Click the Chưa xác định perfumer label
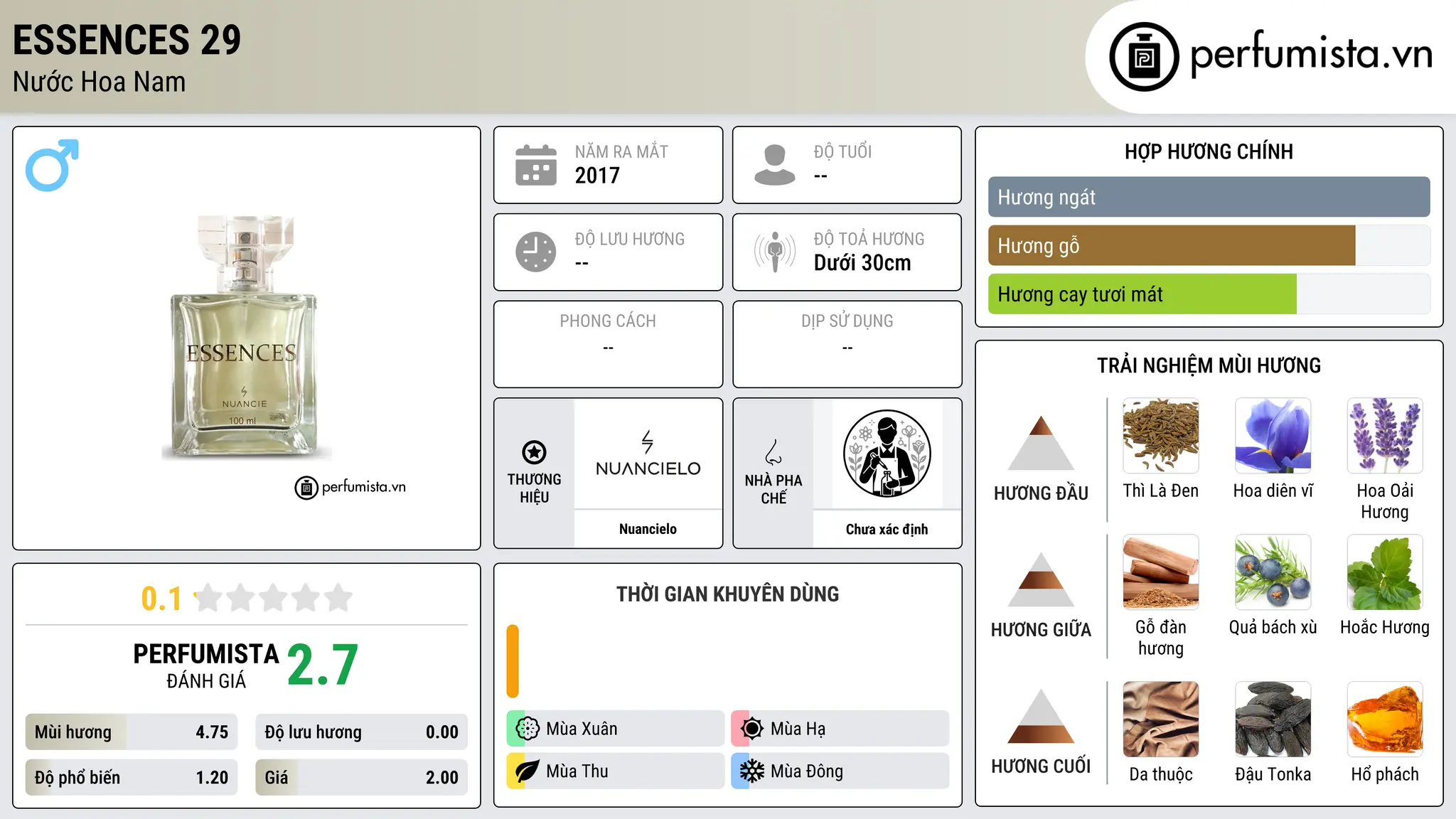 coord(887,529)
